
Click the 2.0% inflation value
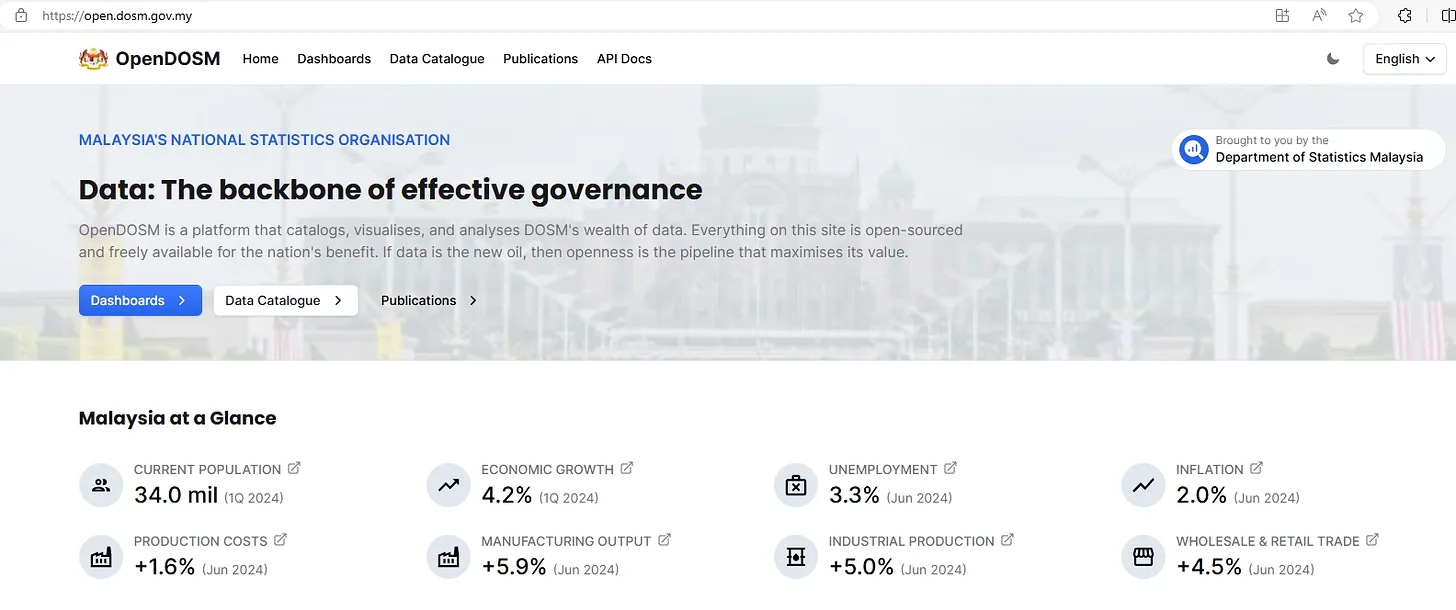point(1201,495)
